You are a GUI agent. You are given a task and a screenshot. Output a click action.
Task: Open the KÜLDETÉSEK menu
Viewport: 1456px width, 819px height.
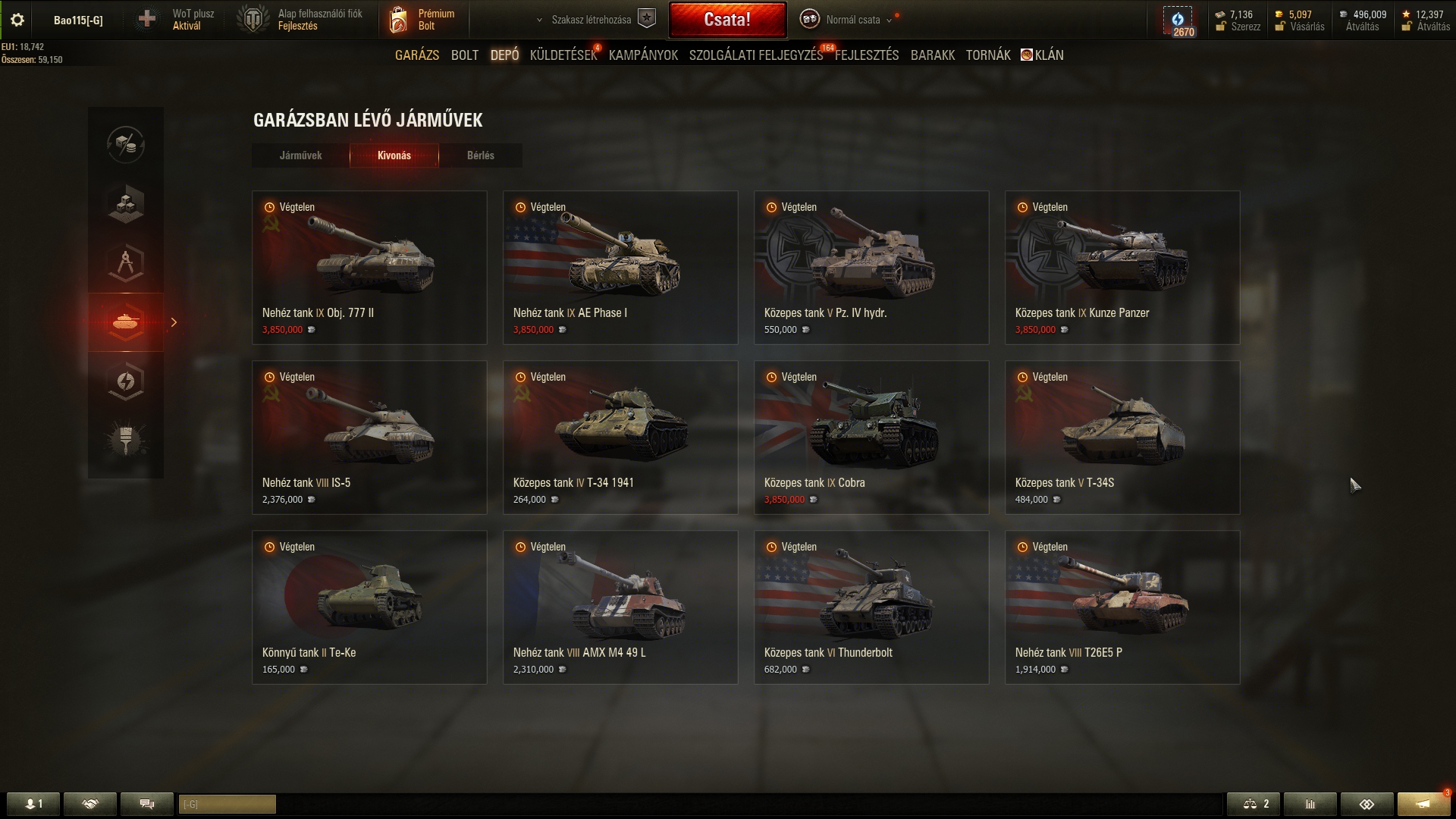coord(563,55)
